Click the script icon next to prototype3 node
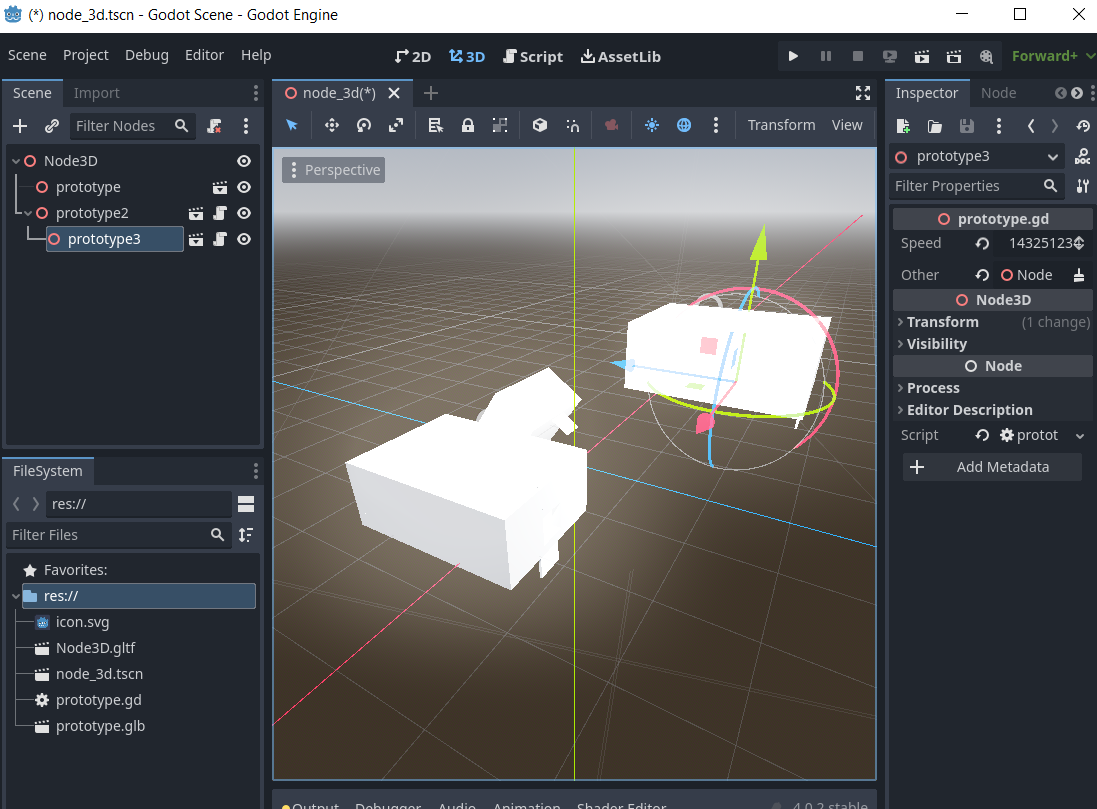 point(221,239)
